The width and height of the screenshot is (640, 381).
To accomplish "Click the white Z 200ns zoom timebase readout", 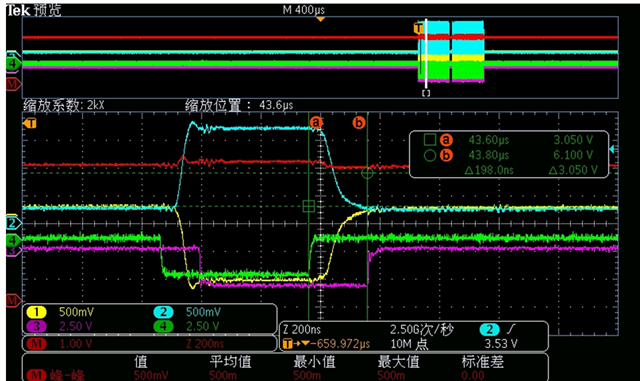I will 302,330.
